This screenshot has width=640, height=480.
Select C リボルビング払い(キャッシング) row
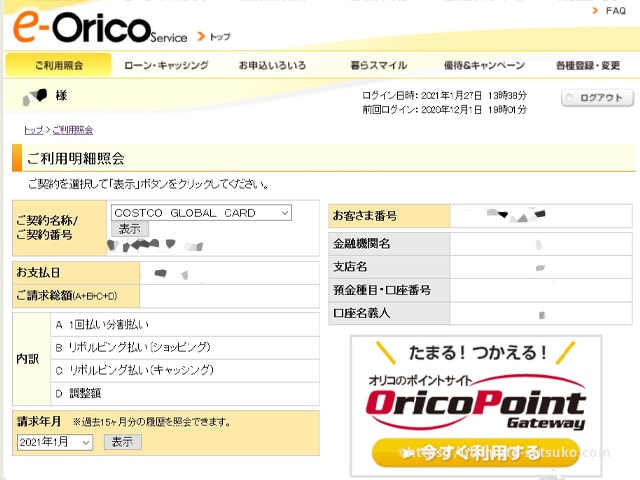coord(185,371)
